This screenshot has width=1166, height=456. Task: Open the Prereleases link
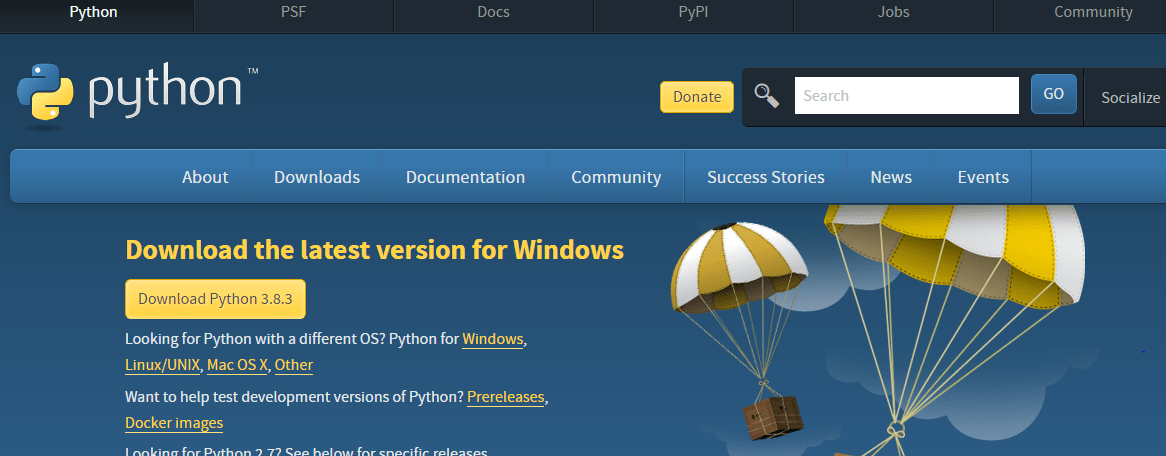[x=506, y=397]
